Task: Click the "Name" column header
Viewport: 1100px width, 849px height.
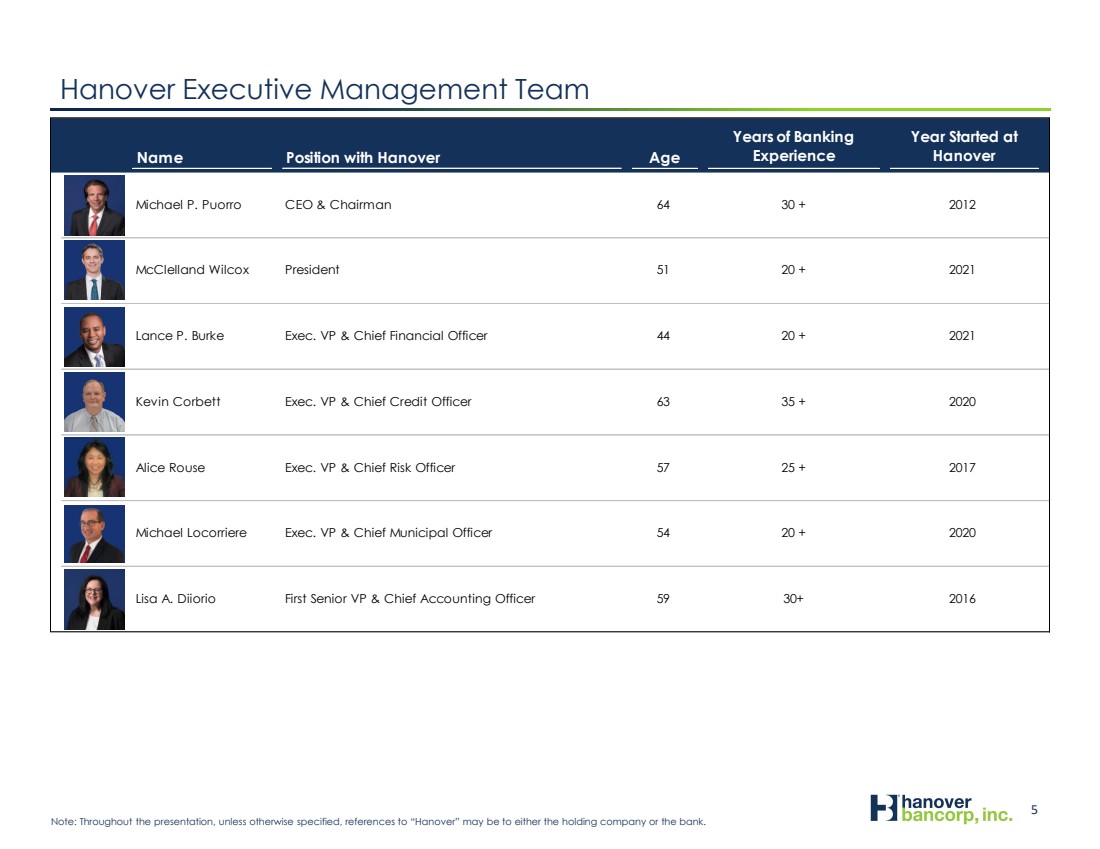Action: click(x=160, y=158)
